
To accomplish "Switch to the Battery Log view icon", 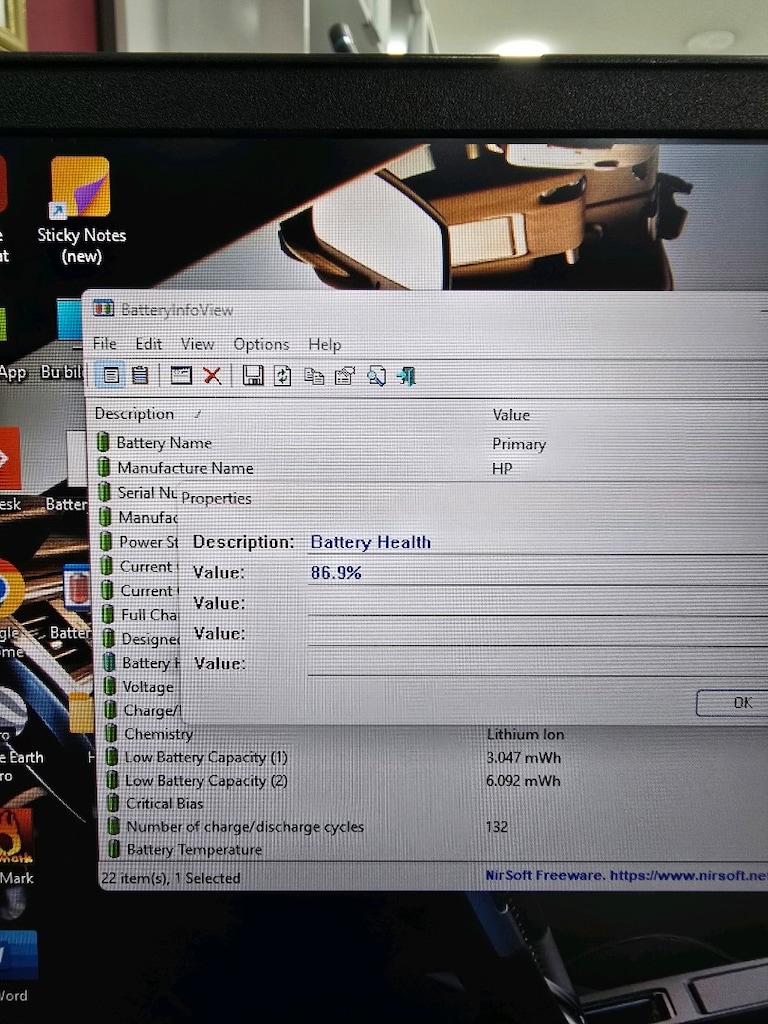I will point(140,376).
